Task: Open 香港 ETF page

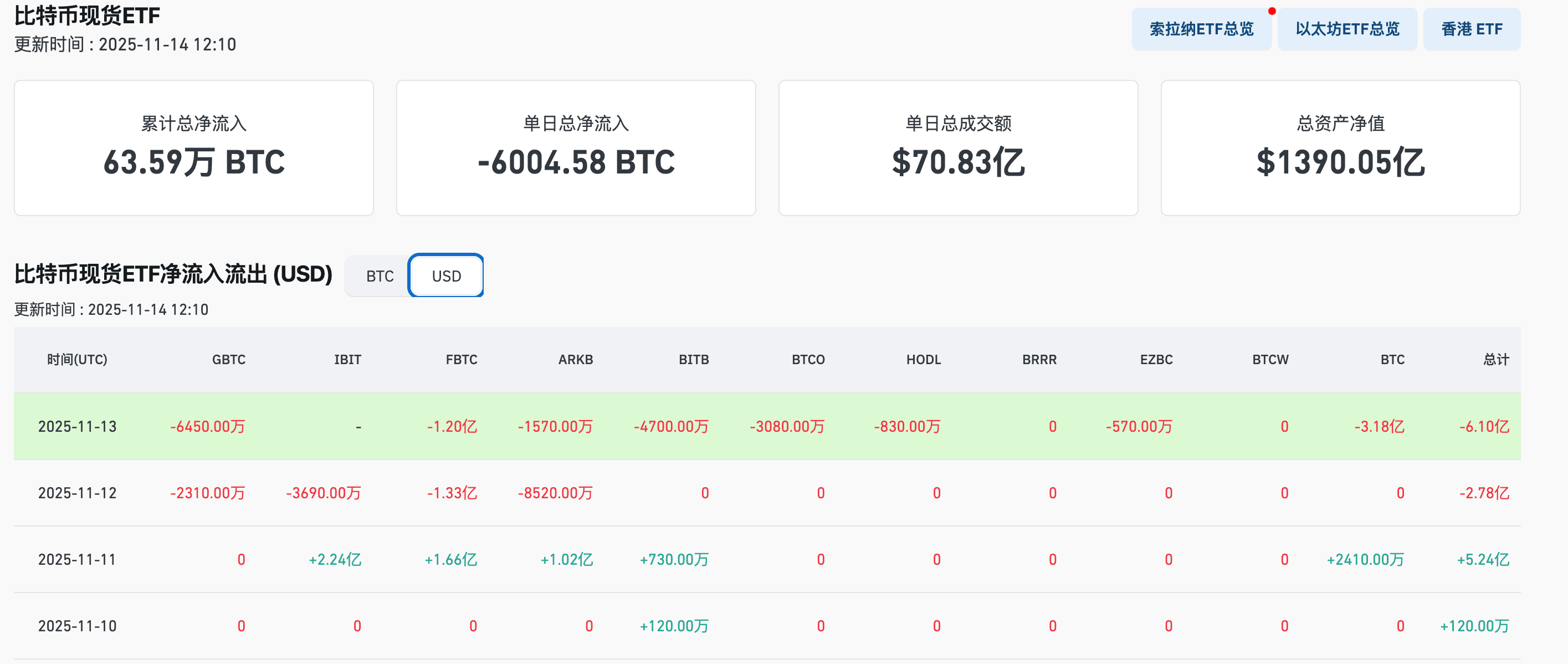Action: (1471, 29)
